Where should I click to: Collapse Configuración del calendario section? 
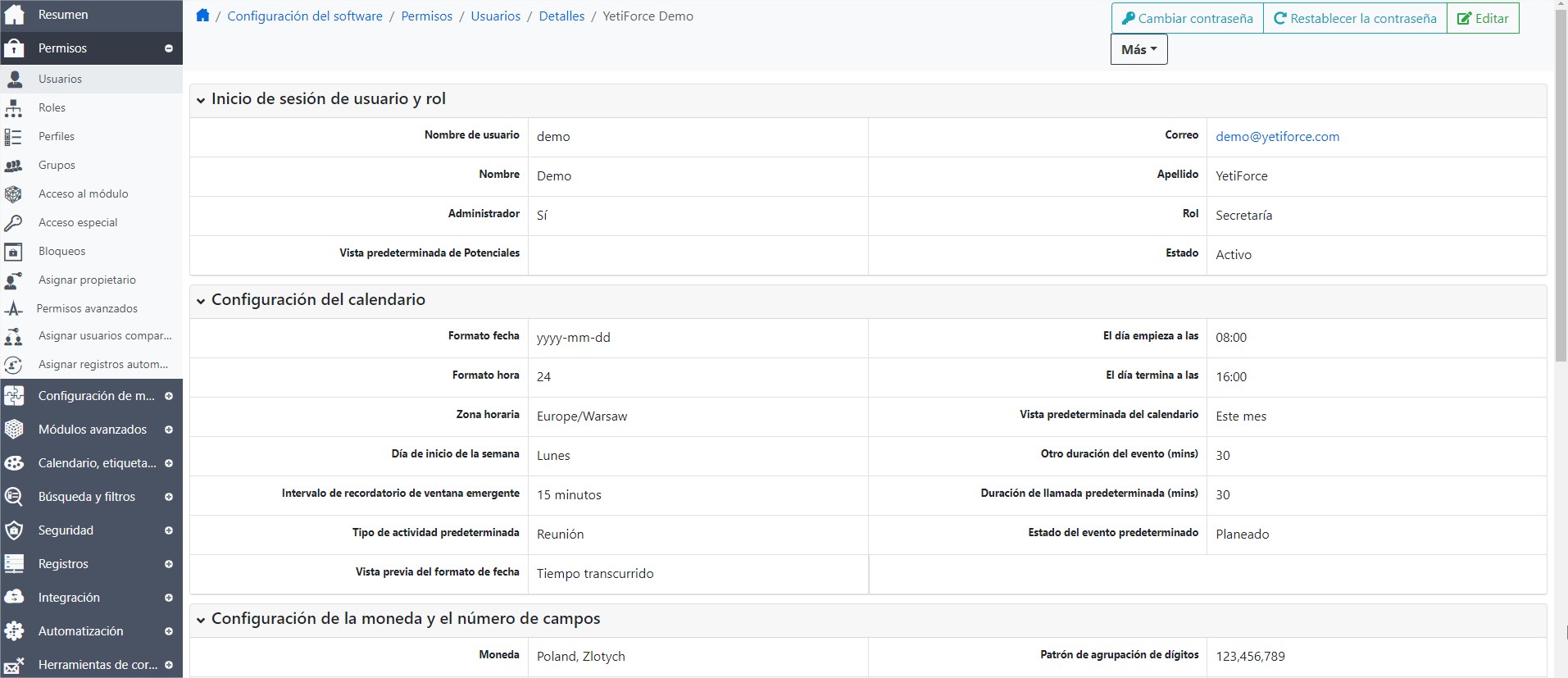coord(201,300)
